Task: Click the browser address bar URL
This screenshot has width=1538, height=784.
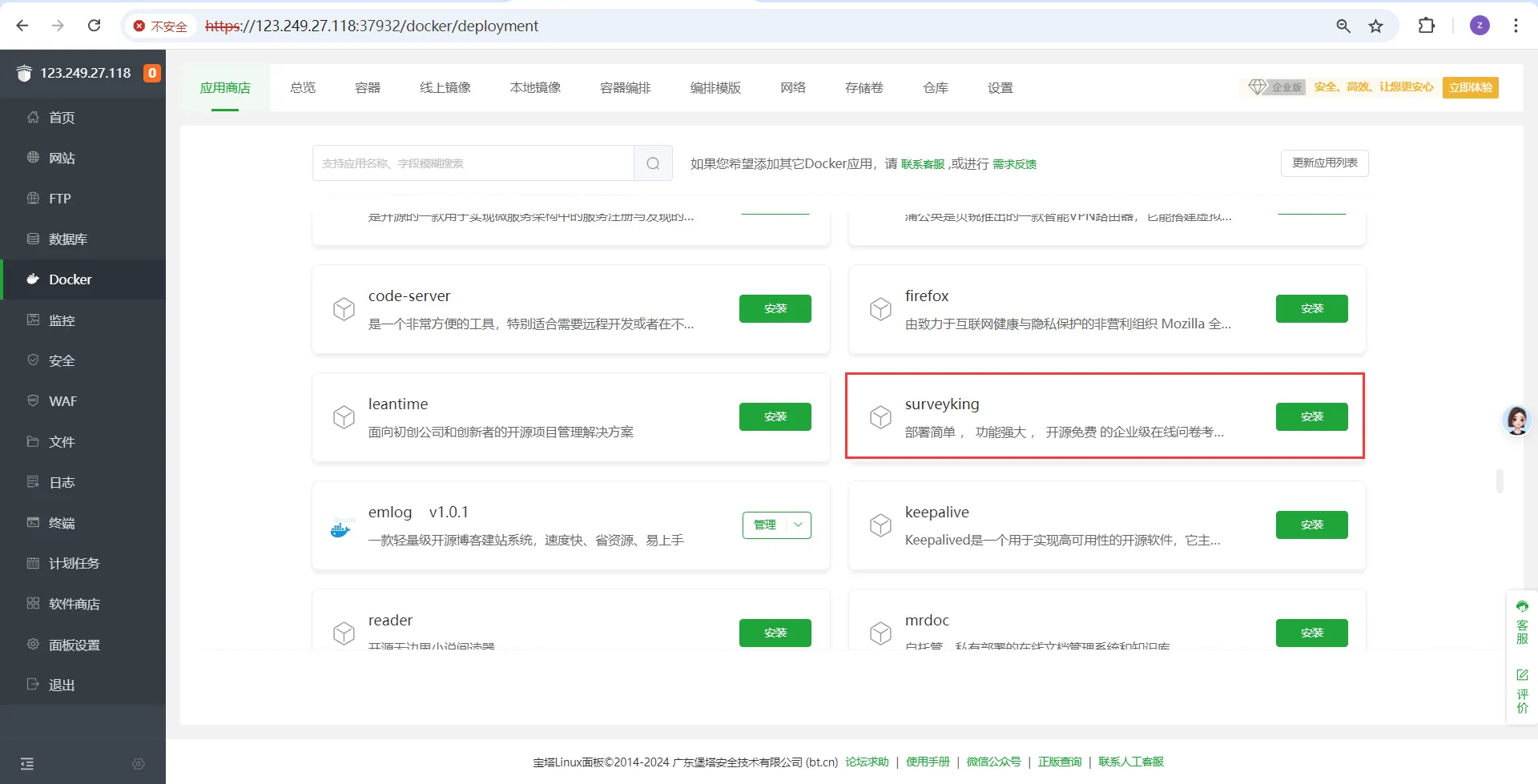Action: [x=372, y=26]
